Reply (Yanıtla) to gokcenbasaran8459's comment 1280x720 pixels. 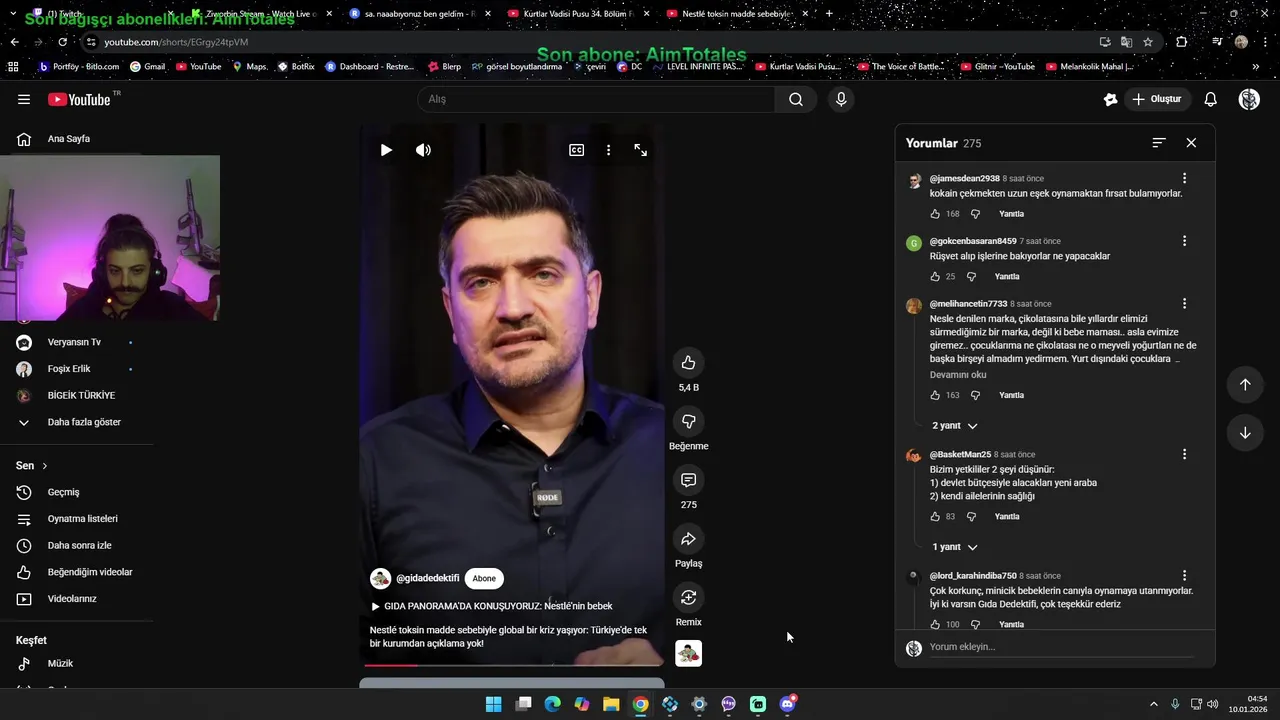(1007, 277)
